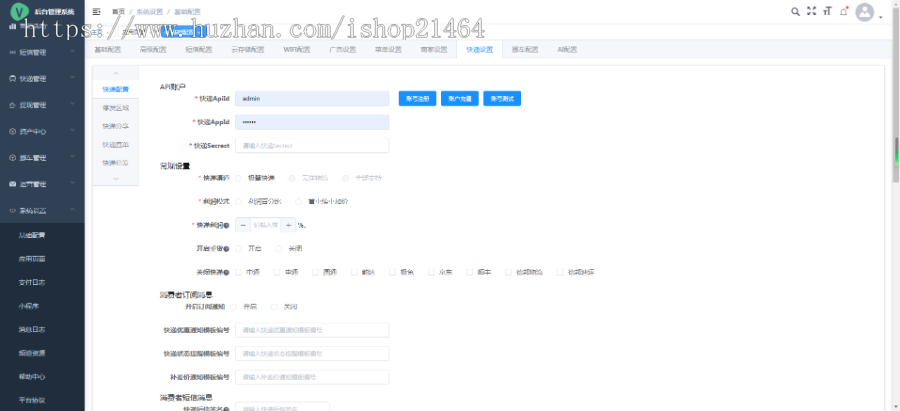Check the 京东 checkbox
The width and height of the screenshot is (900, 411).
(431, 273)
